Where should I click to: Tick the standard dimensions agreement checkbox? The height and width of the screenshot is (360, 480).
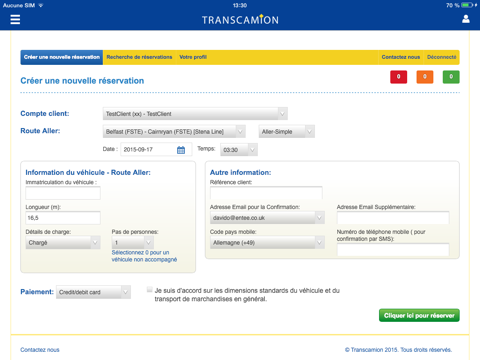(x=150, y=289)
